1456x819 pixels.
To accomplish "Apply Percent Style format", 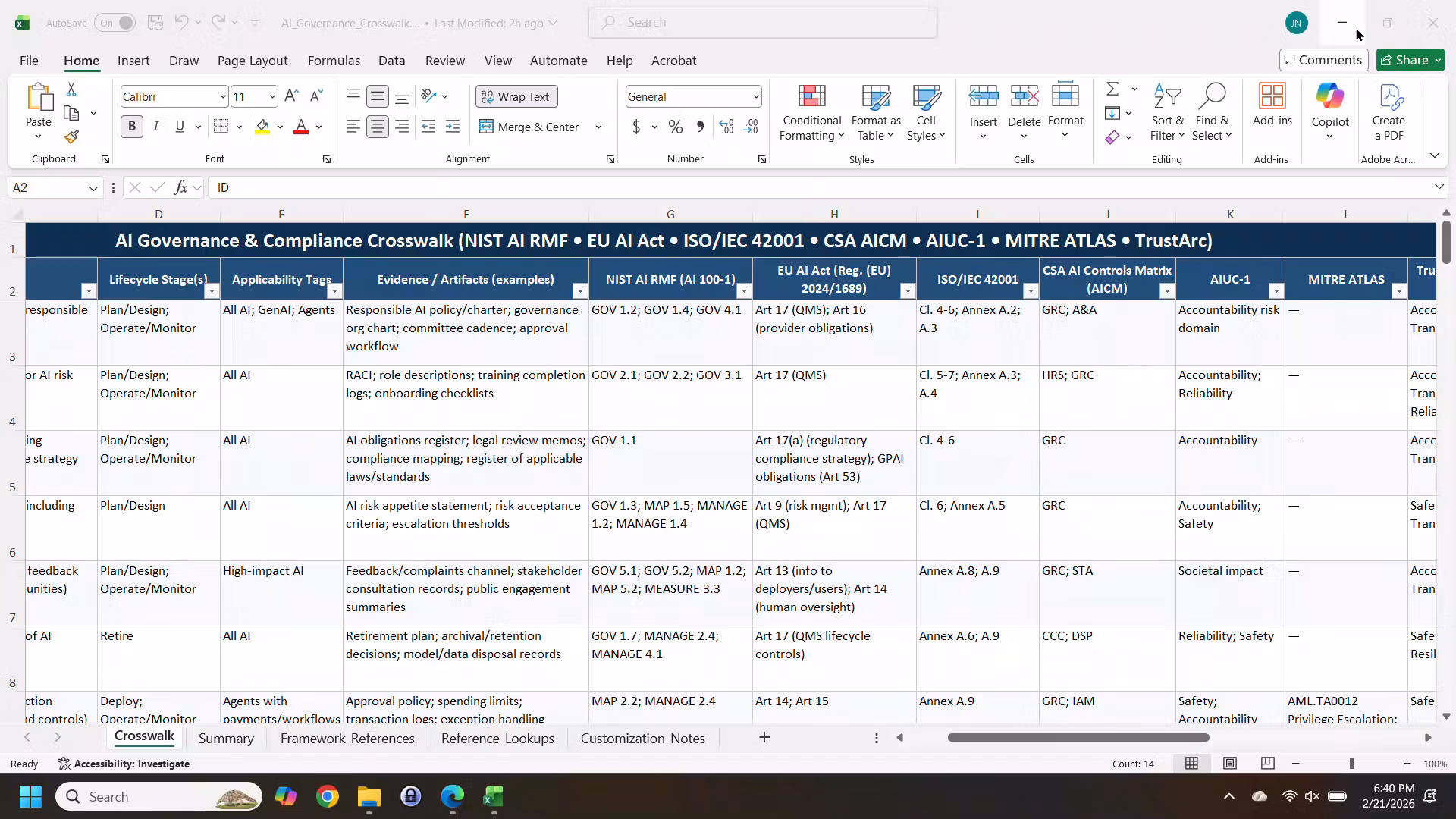I will coord(676,127).
